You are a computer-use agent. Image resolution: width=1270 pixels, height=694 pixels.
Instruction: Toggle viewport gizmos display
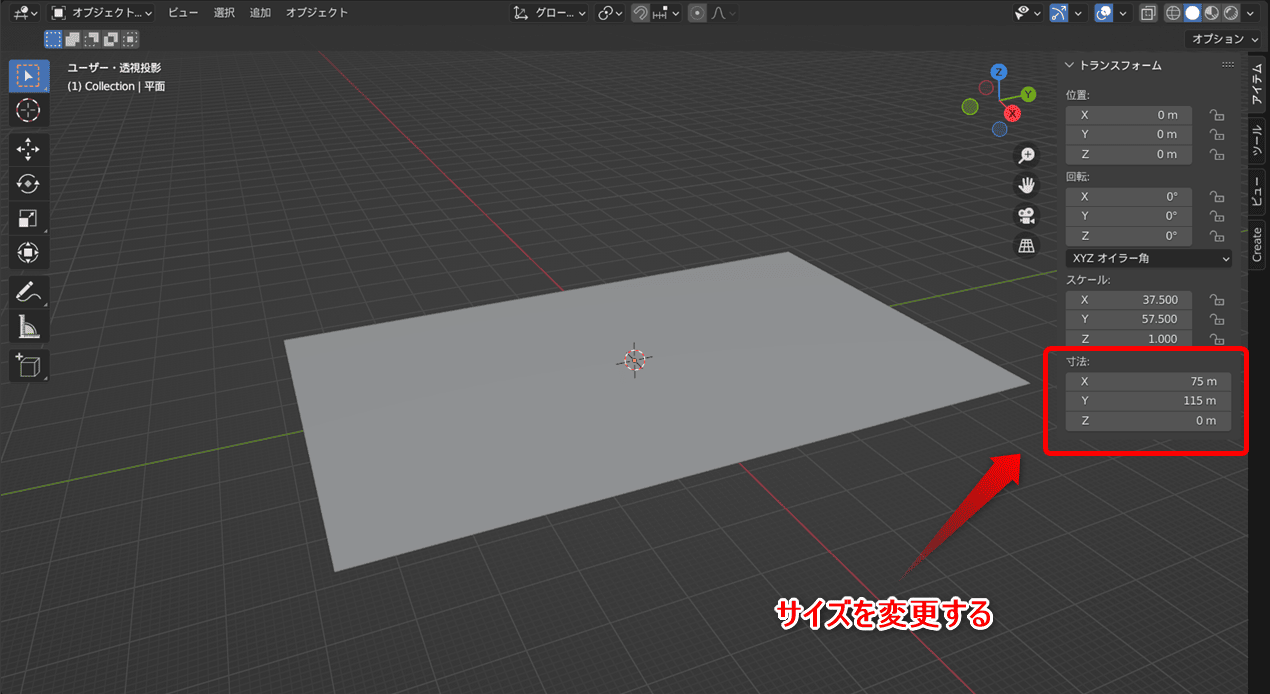coord(1059,13)
